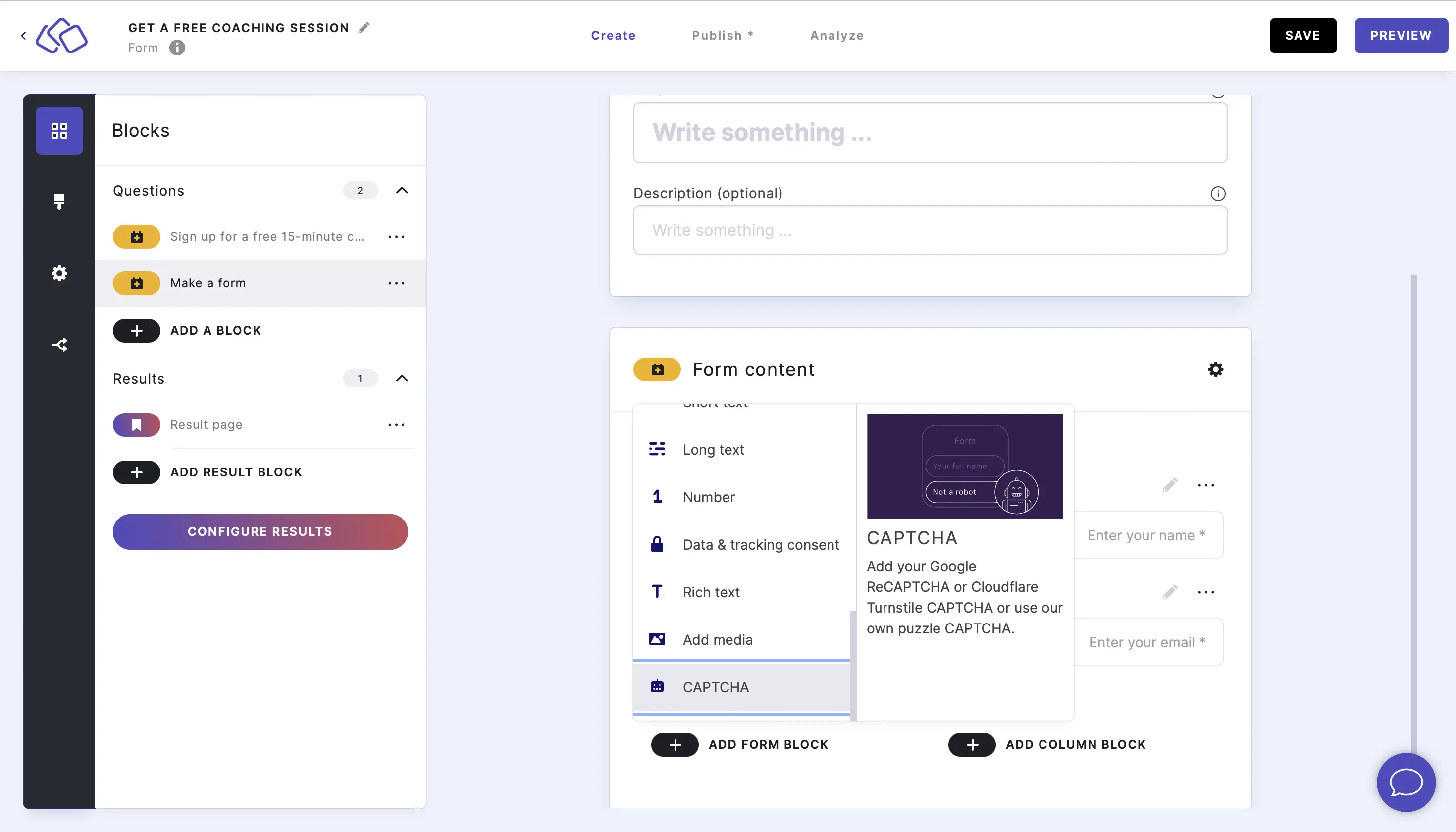Switch to the Analyze tab
This screenshot has height=832, width=1456.
coord(837,35)
